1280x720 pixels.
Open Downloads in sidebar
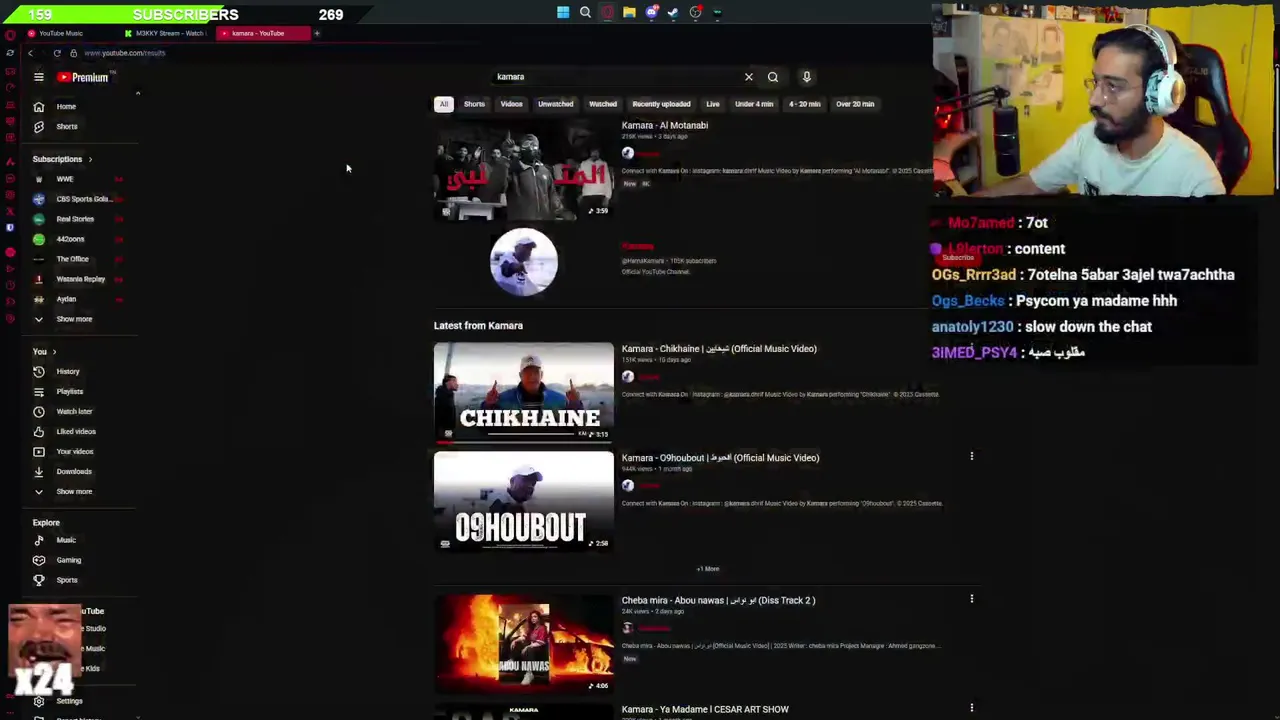click(x=73, y=471)
